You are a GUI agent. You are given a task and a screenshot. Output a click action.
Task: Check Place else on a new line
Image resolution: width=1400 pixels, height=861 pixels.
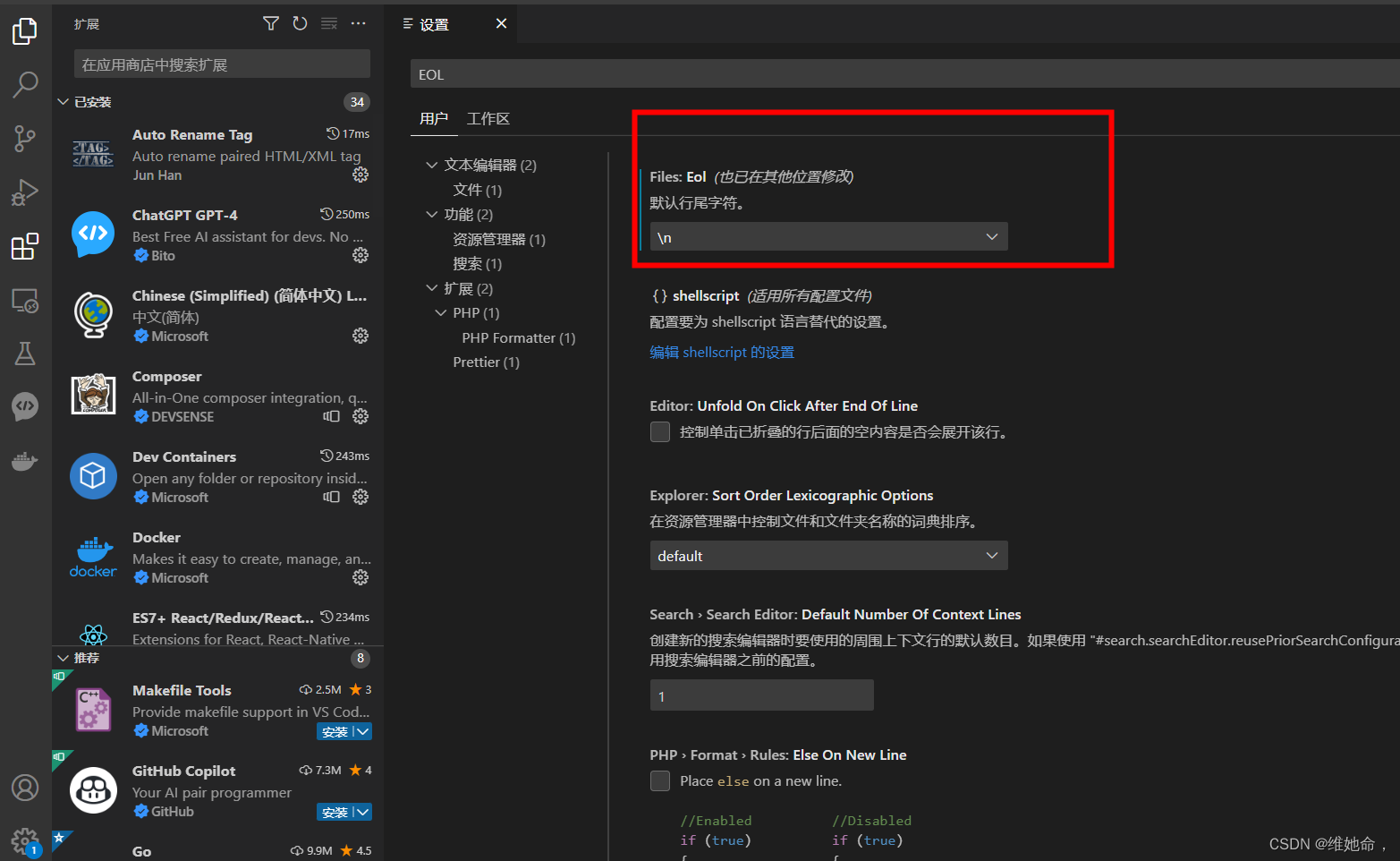[x=659, y=780]
